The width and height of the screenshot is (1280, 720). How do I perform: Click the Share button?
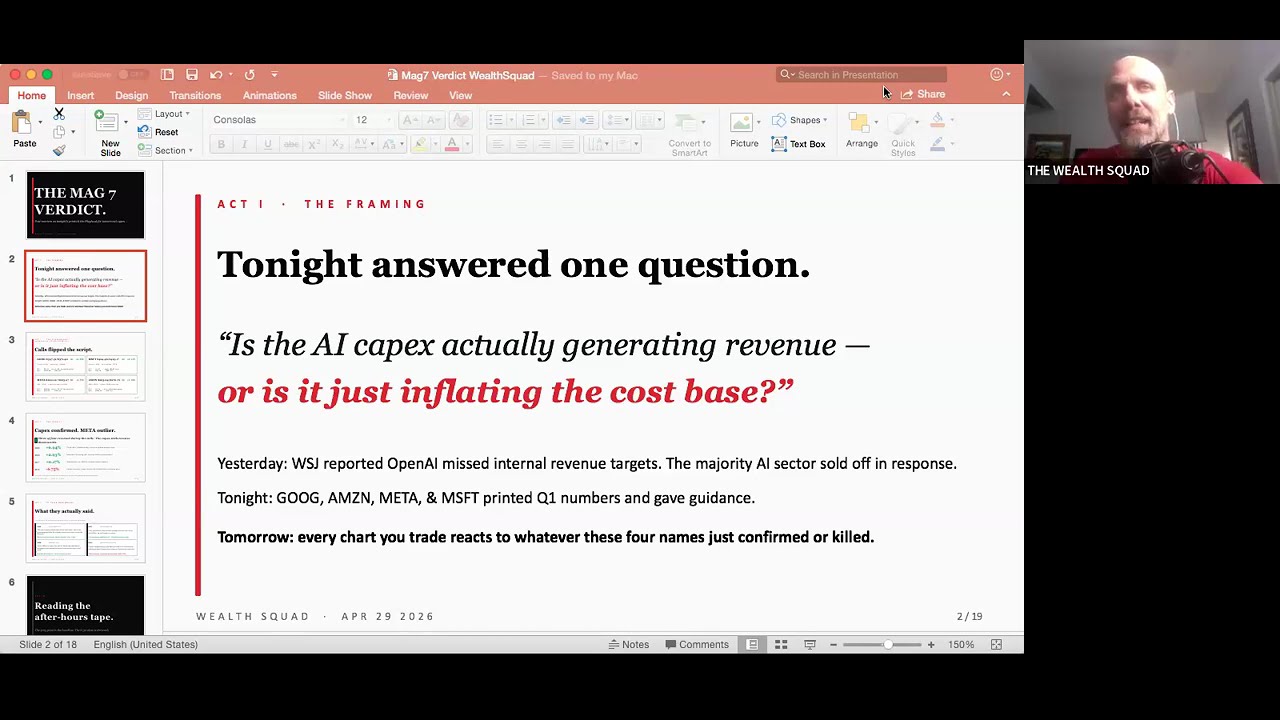[923, 94]
